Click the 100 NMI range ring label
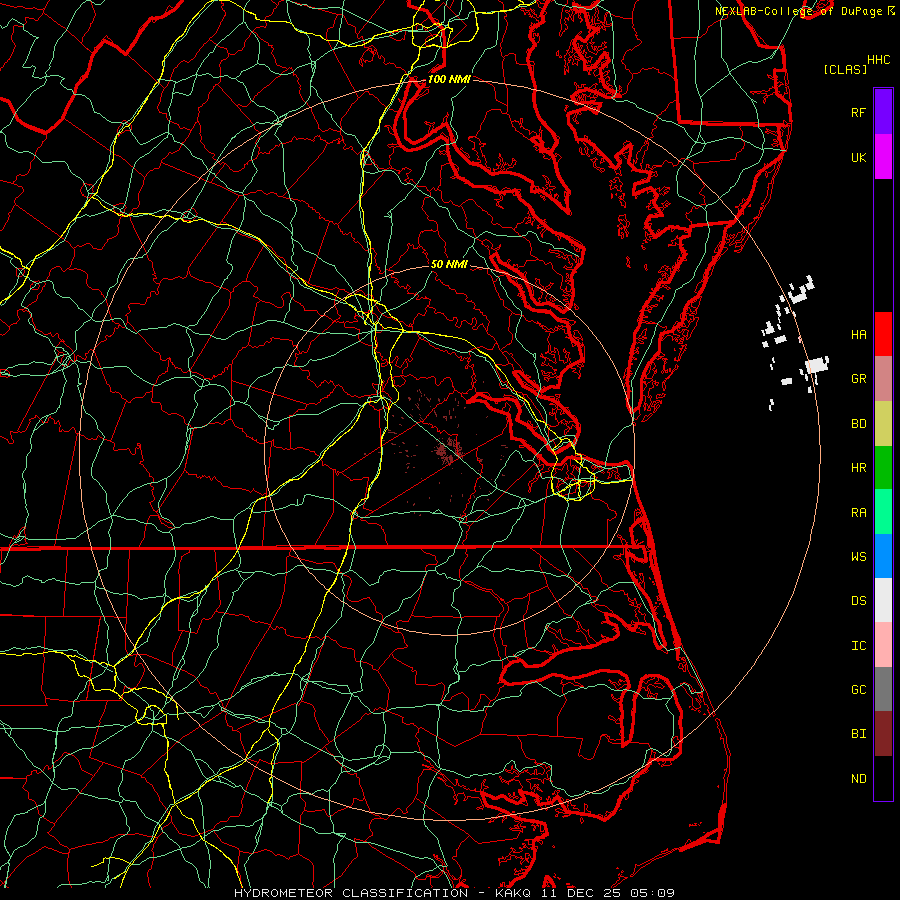This screenshot has width=900, height=900. tap(449, 79)
